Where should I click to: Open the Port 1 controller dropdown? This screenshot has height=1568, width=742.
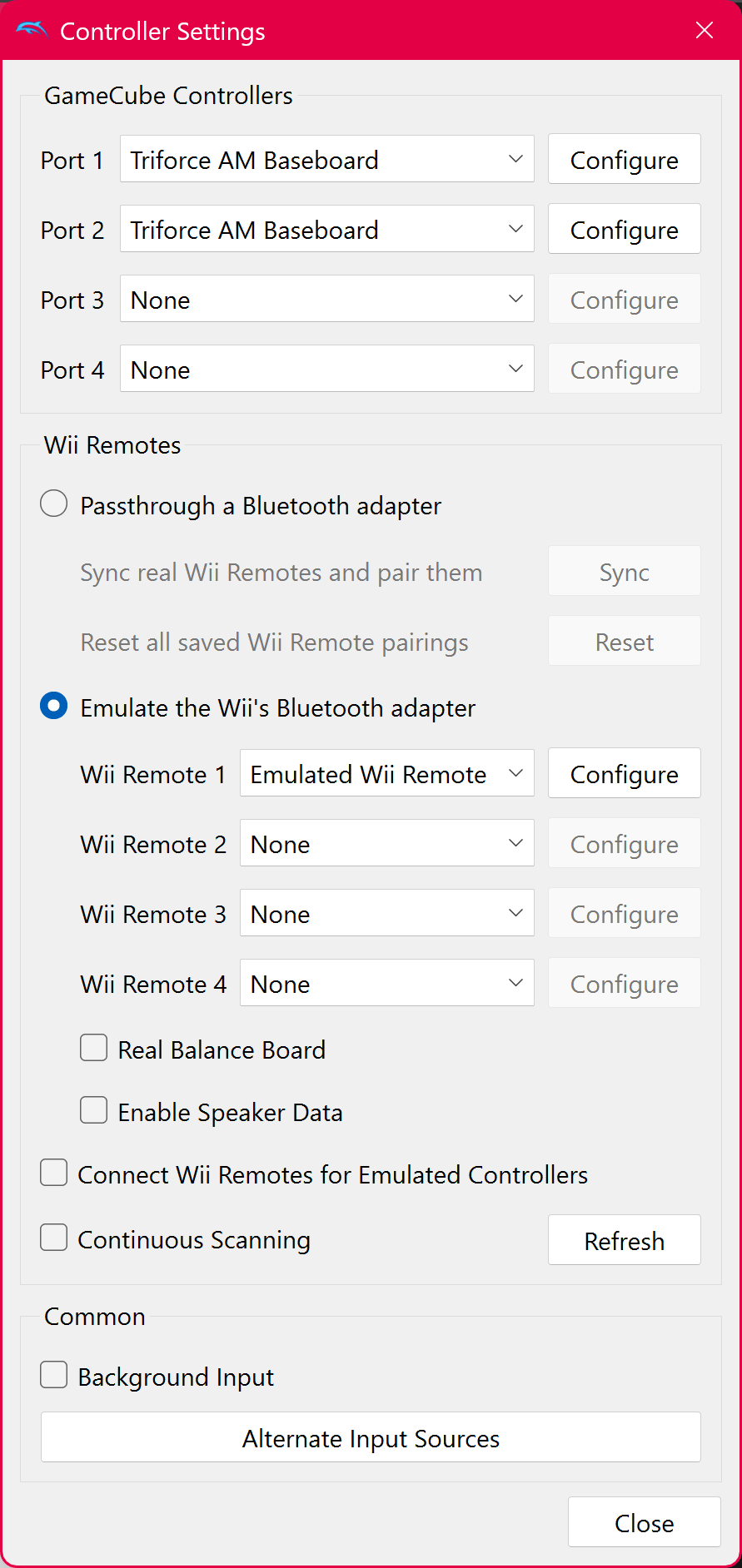tap(327, 159)
